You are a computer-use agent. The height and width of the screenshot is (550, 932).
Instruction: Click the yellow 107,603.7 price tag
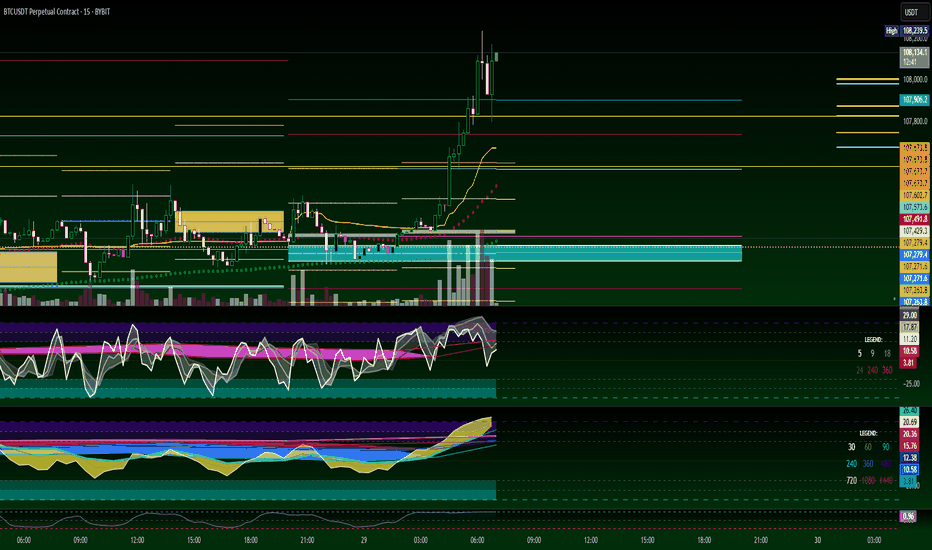(915, 195)
